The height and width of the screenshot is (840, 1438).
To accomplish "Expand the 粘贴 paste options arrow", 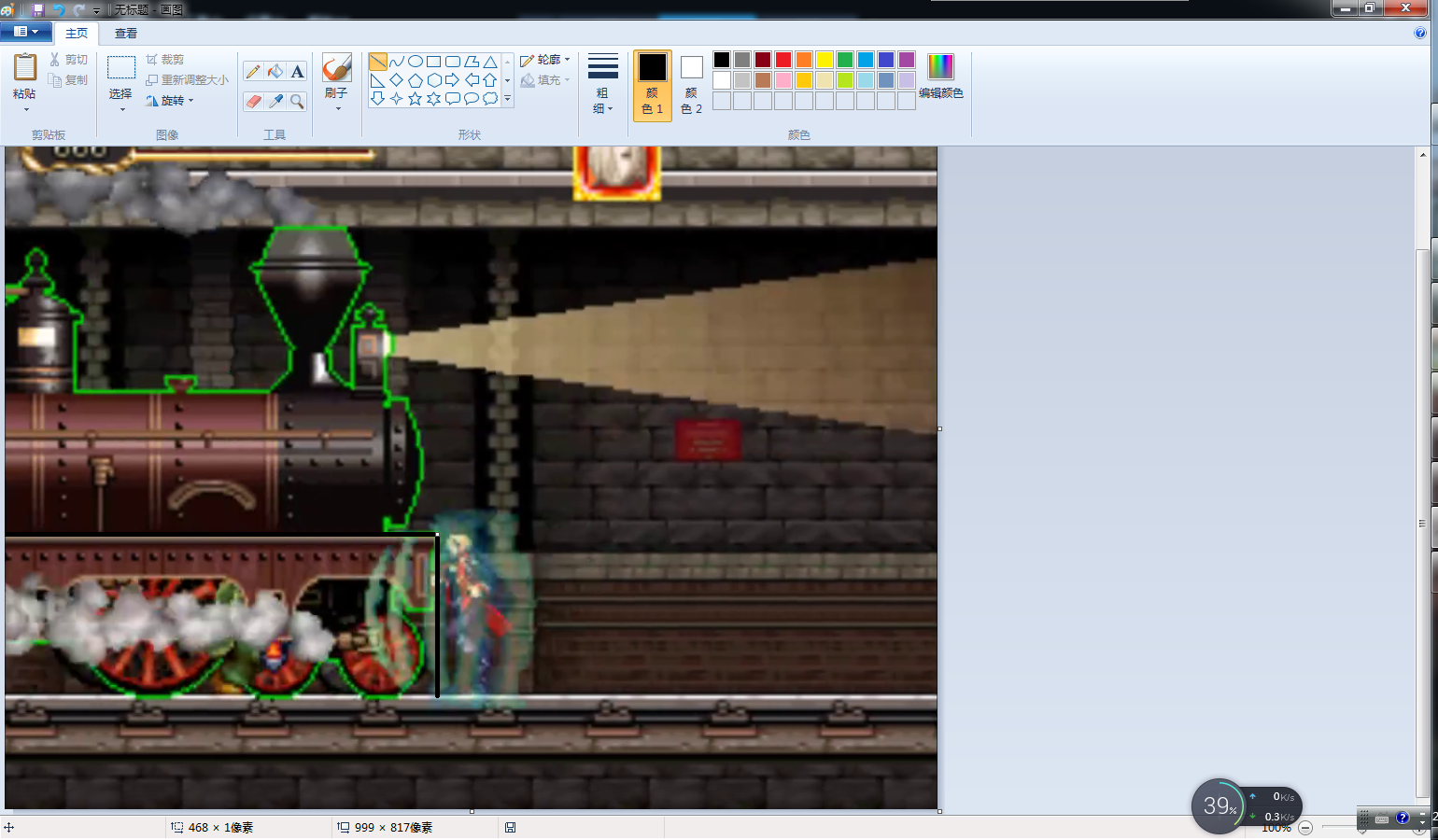I will [x=25, y=110].
